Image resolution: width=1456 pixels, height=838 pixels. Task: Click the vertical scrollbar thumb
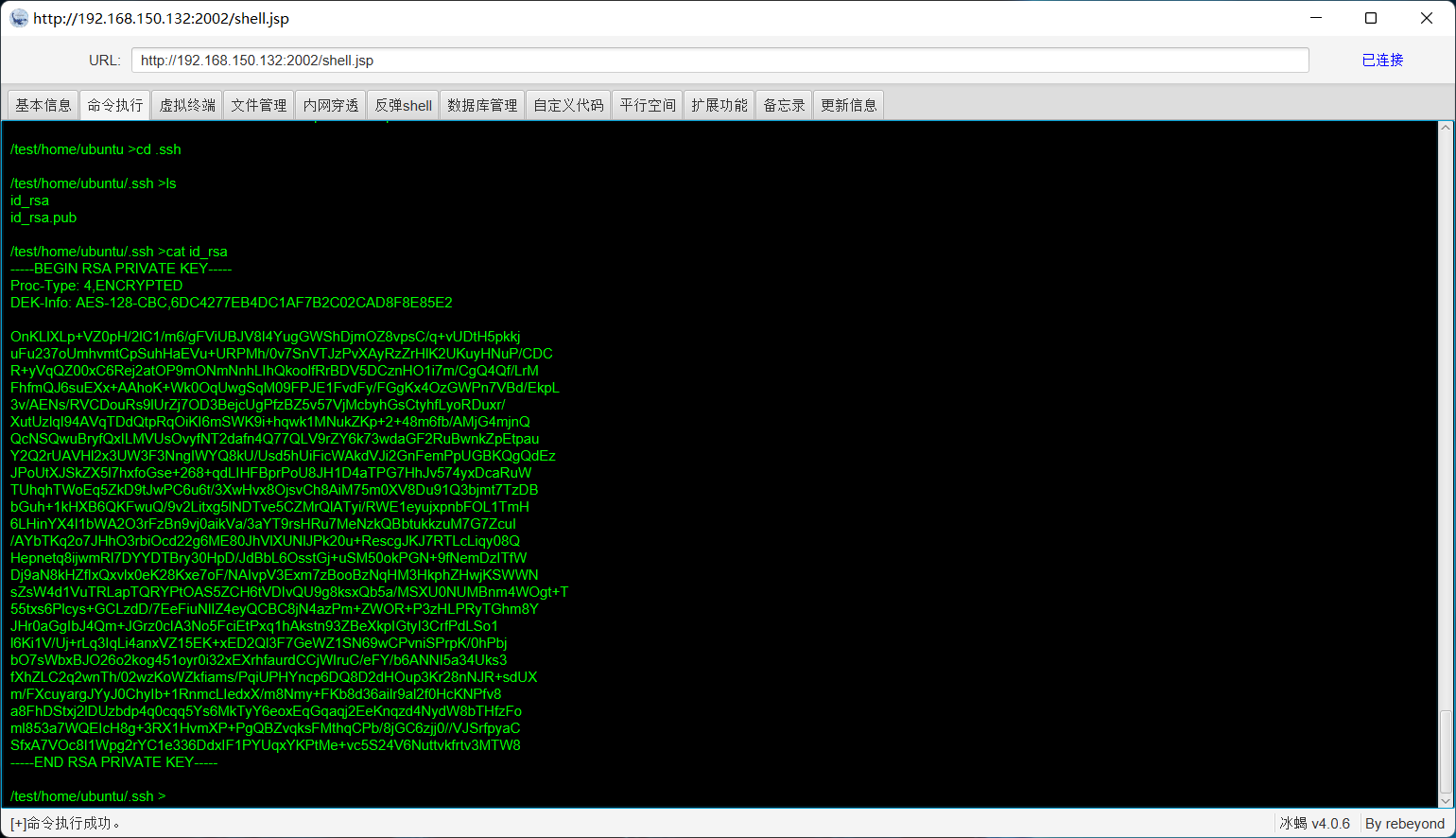click(1446, 752)
